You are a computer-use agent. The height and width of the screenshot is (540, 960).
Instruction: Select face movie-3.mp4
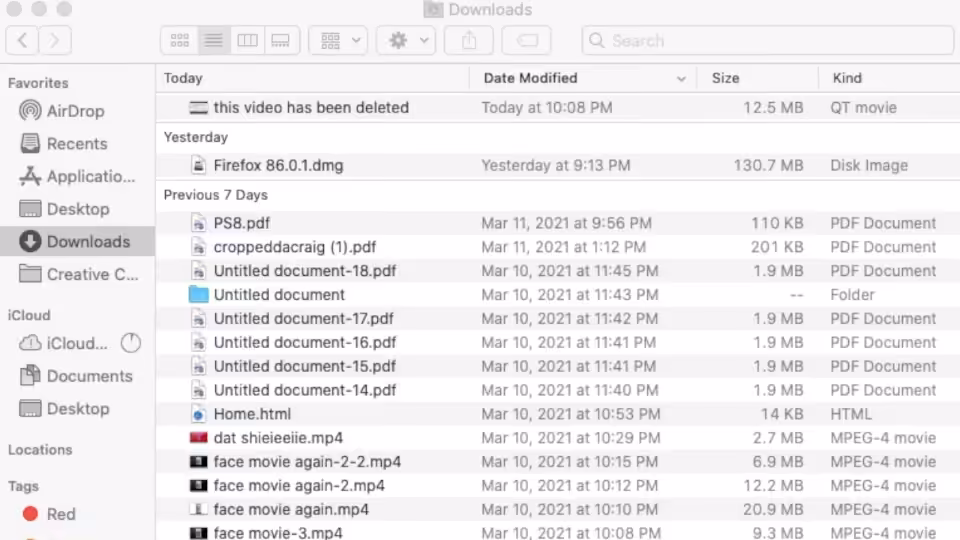(558, 531)
